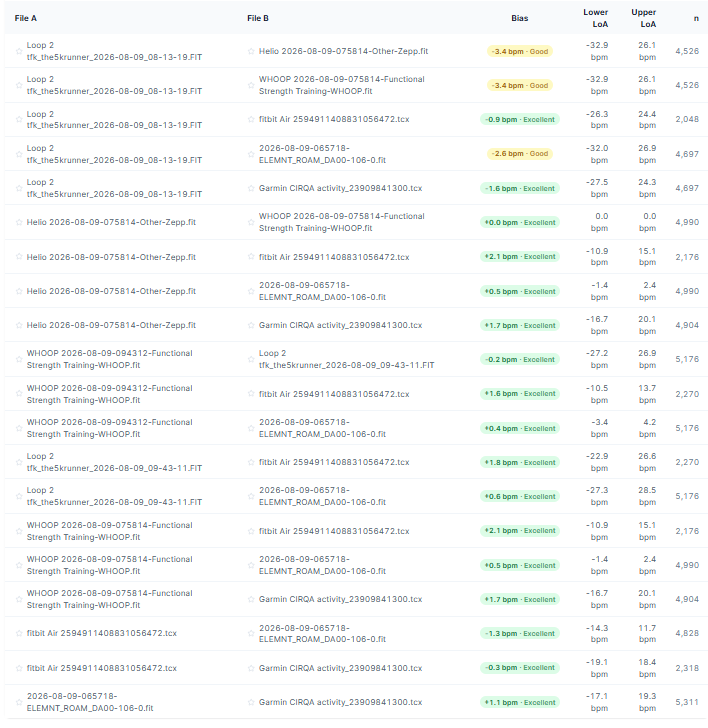
Task: Star Garmin CIRQA File B in the -1.6 bpm row
Action: click(251, 188)
